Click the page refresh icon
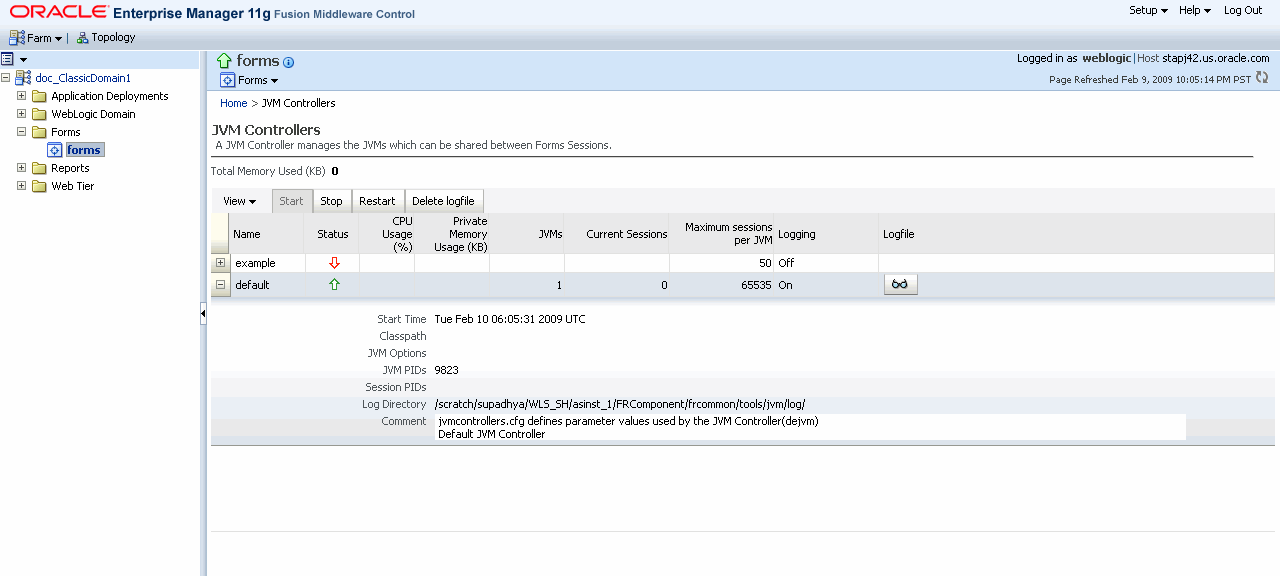The height and width of the screenshot is (576, 1280). coord(1262,77)
